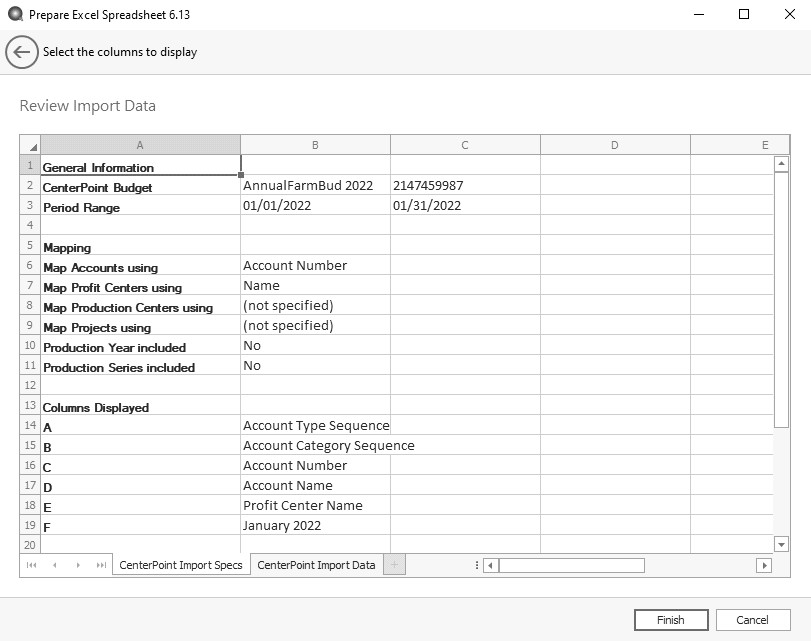The width and height of the screenshot is (811, 641).
Task: Switch to CenterPoint Import Data tab
Action: [x=316, y=565]
